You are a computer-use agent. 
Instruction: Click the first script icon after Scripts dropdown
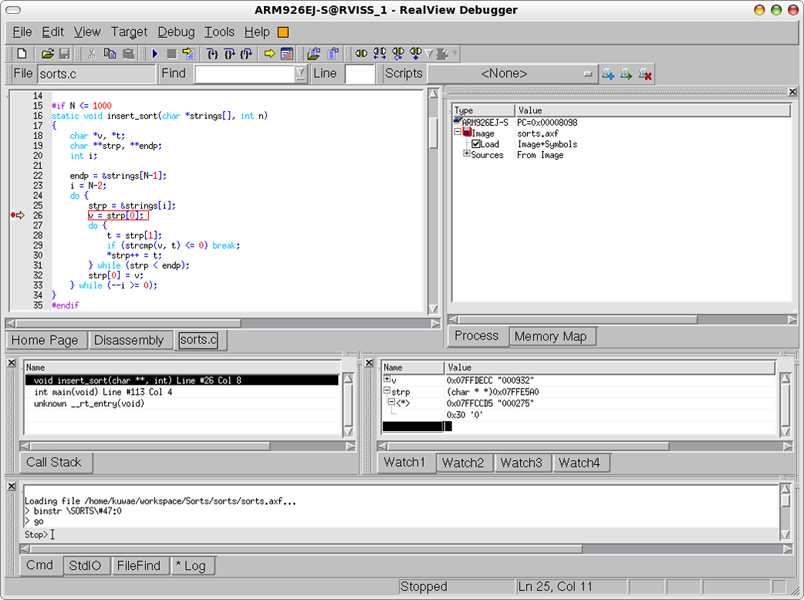(608, 74)
